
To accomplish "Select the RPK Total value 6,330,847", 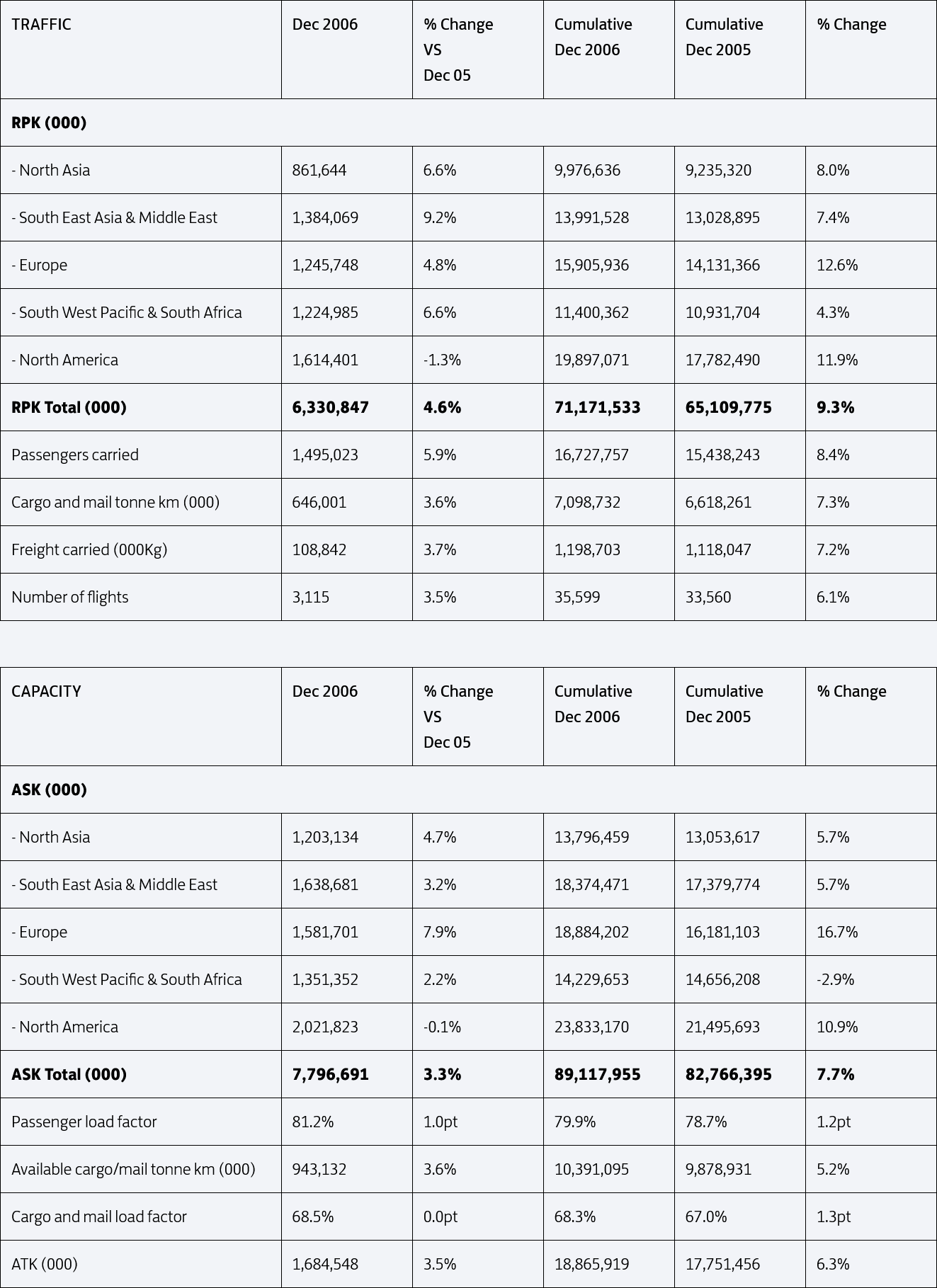I will click(x=330, y=407).
